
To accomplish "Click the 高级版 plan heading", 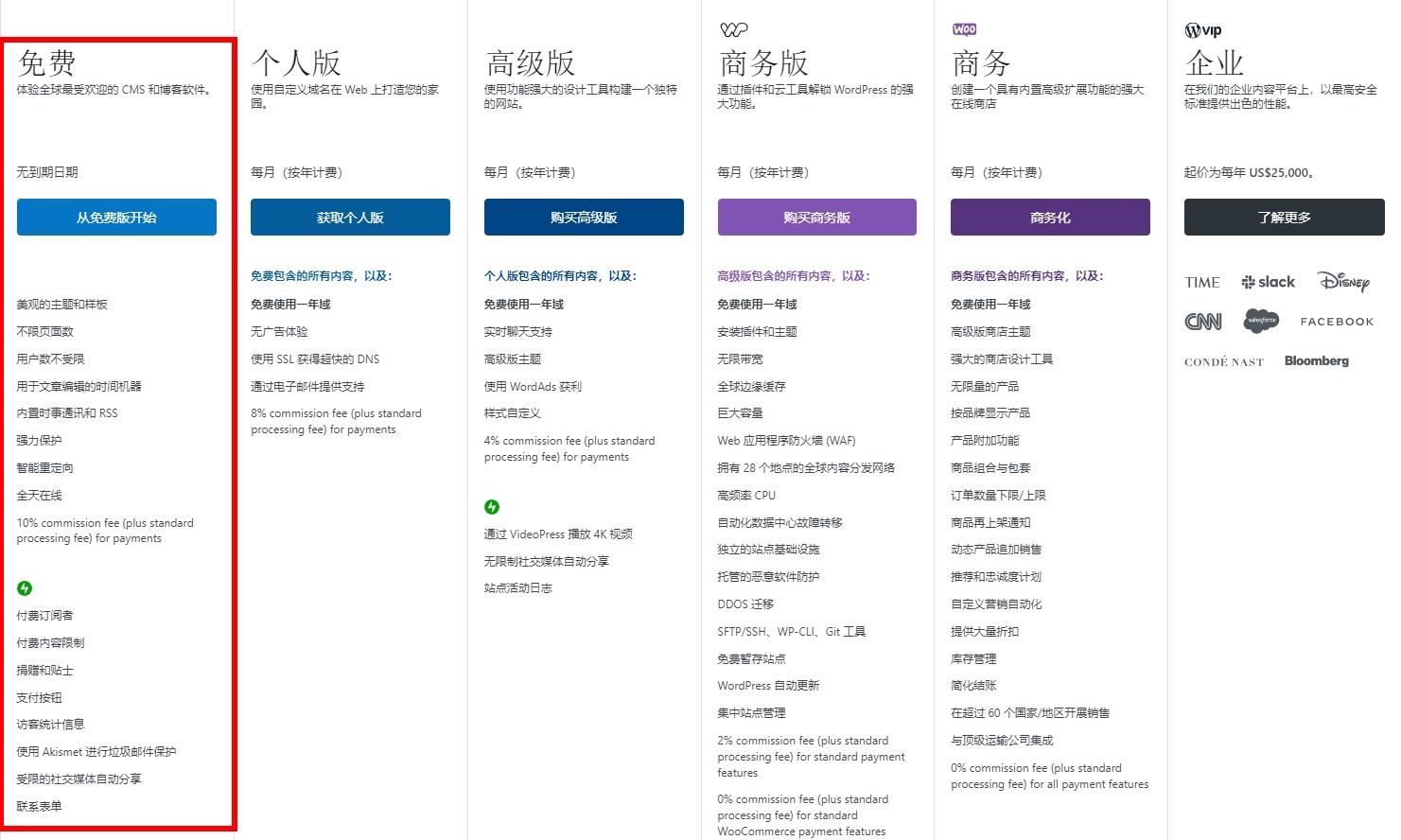I will tap(530, 63).
